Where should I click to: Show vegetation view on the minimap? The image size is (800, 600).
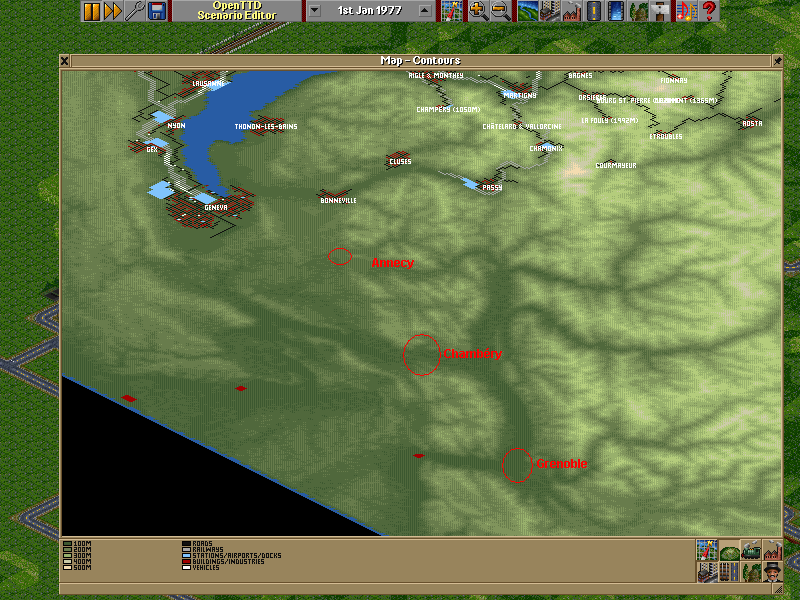(x=752, y=572)
